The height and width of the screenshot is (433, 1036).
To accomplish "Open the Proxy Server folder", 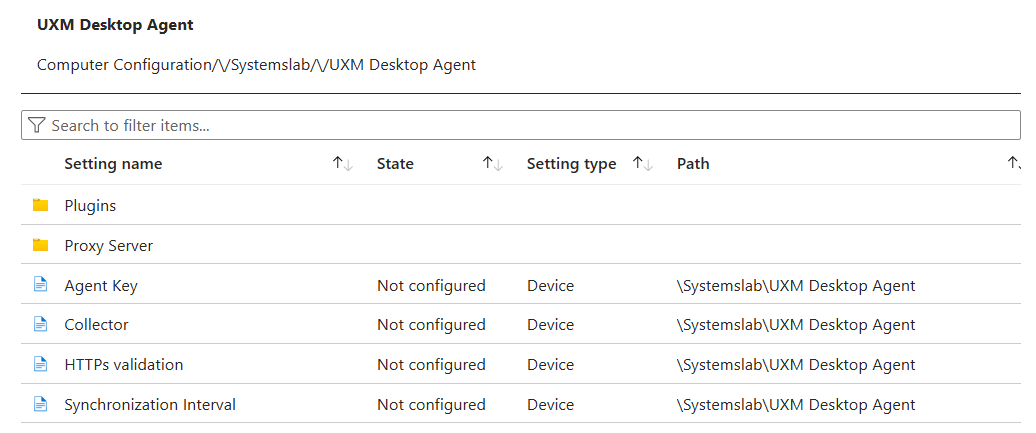I will pos(108,246).
